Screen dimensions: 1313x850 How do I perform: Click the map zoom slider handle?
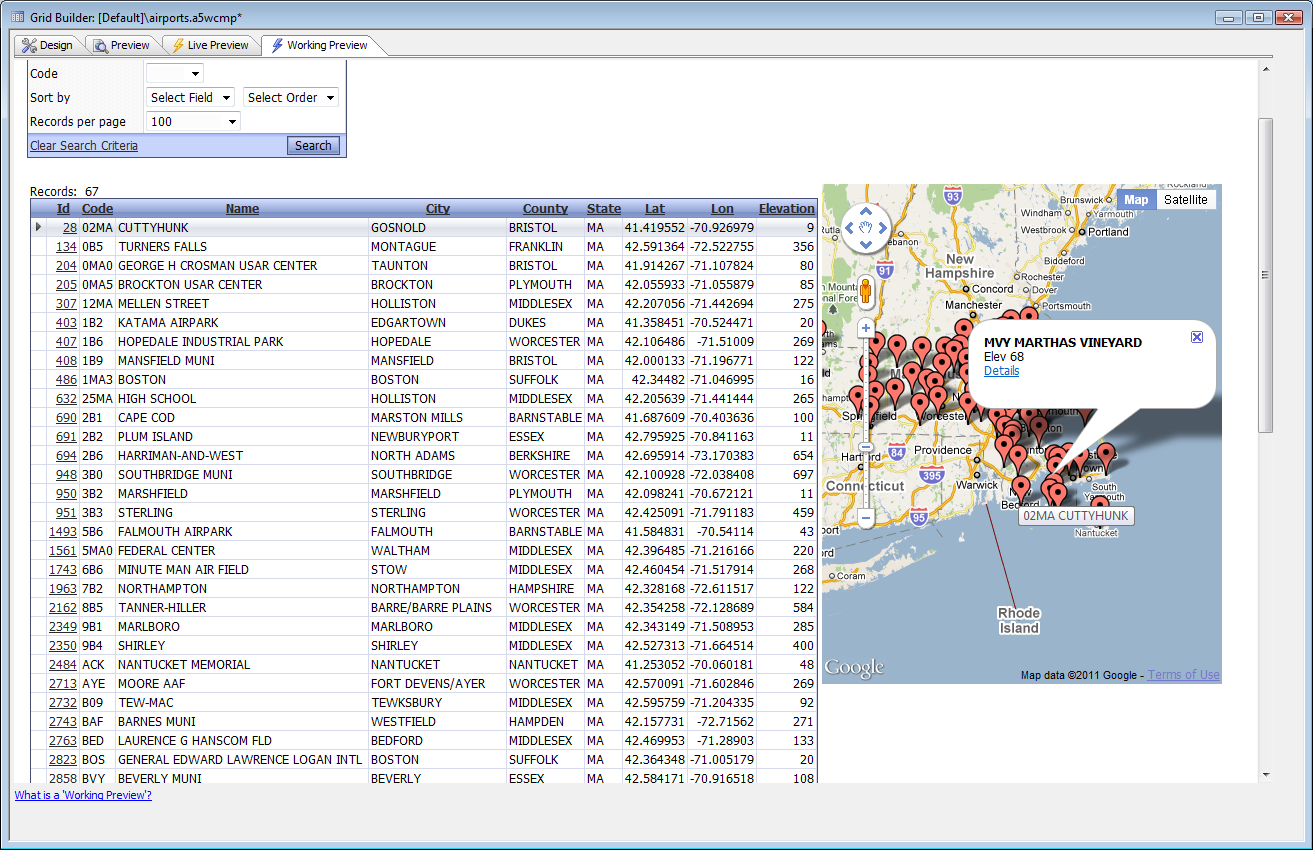(866, 446)
